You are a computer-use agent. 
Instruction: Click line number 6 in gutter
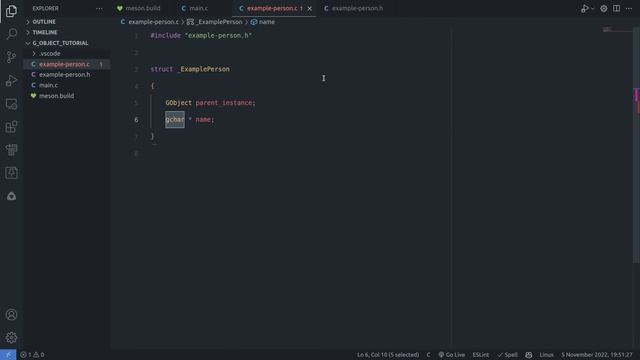(x=136, y=120)
